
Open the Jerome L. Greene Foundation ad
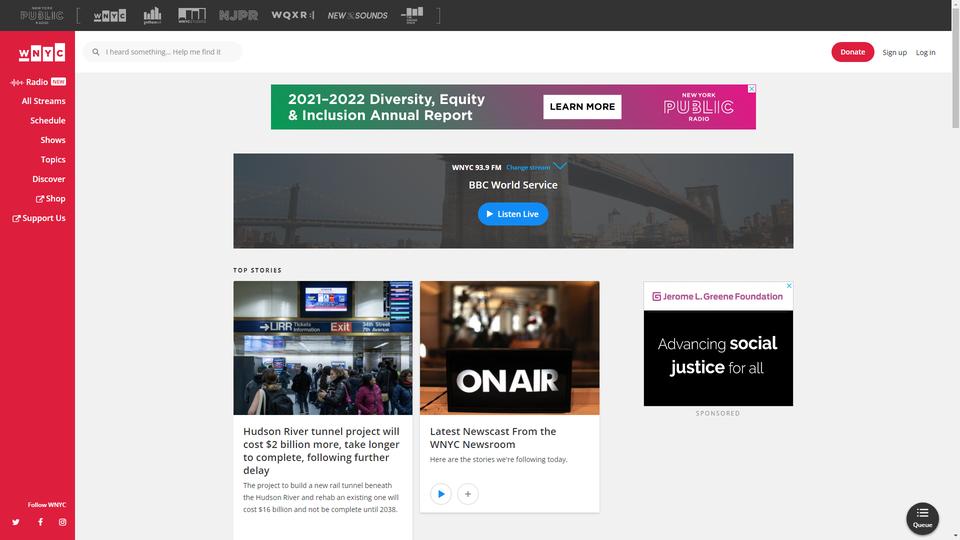tap(718, 343)
